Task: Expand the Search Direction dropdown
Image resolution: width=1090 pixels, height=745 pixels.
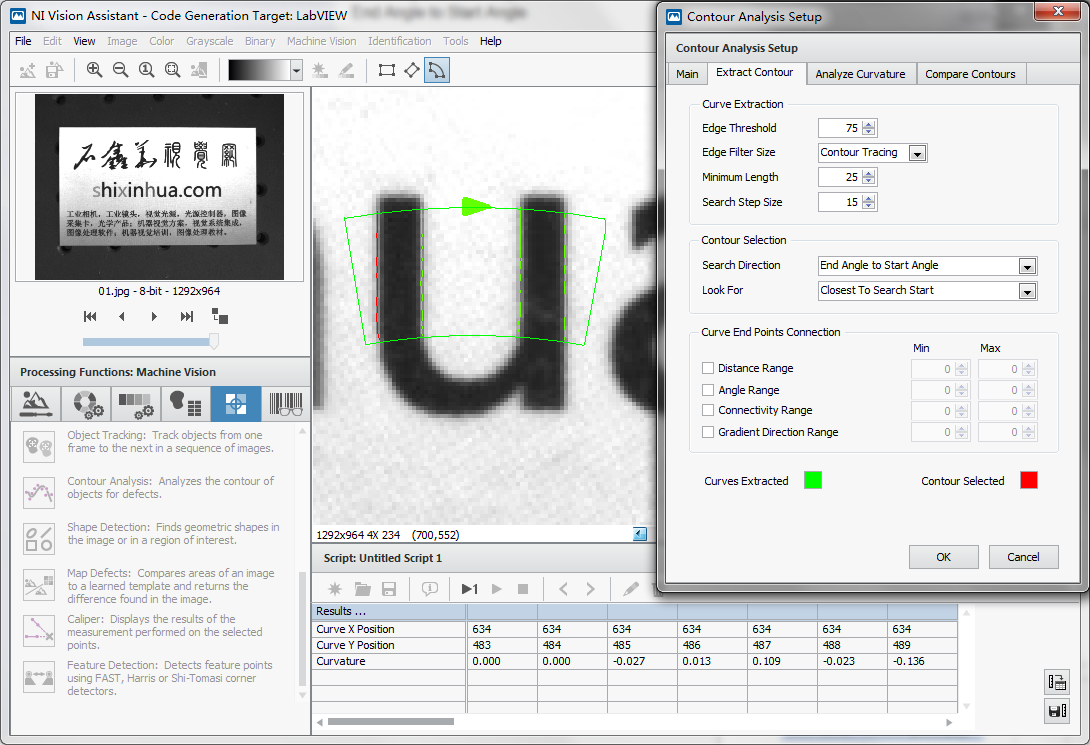Action: click(1027, 266)
